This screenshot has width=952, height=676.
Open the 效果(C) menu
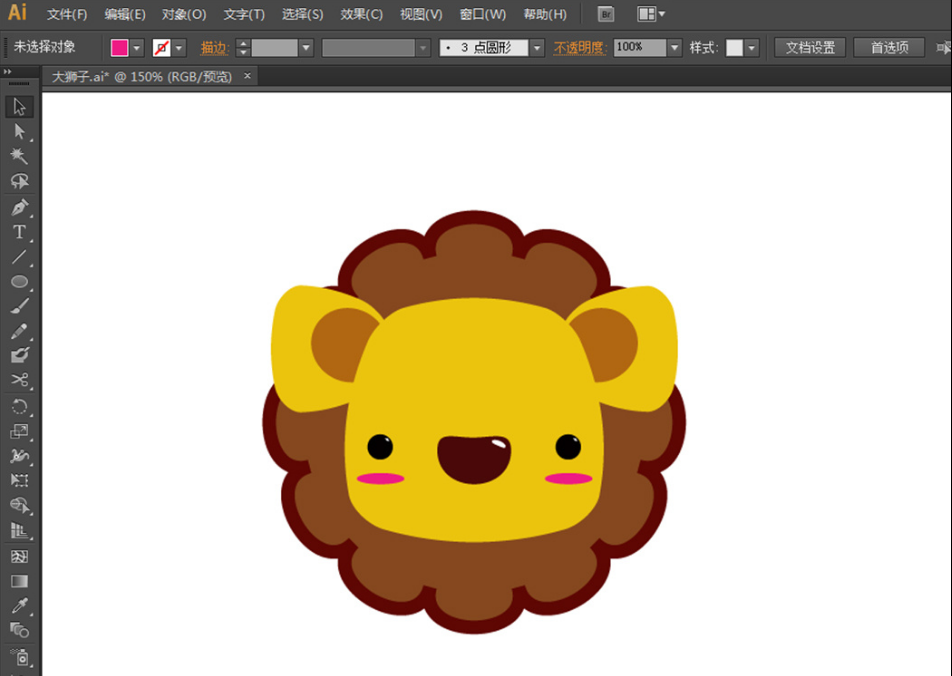(x=361, y=14)
